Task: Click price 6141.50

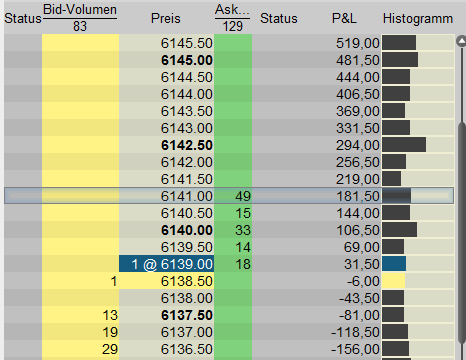Action: tap(186, 179)
